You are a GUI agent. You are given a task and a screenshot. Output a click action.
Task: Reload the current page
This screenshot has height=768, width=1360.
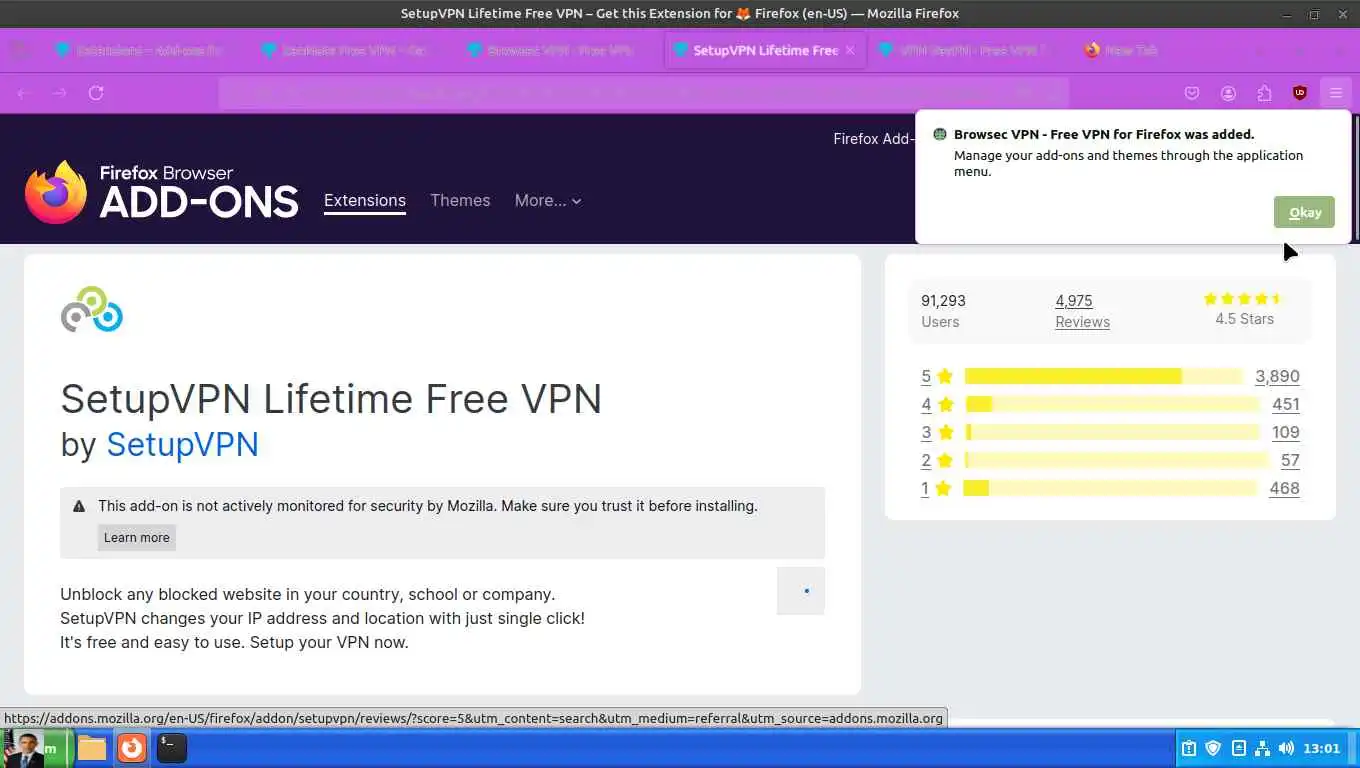point(96,93)
